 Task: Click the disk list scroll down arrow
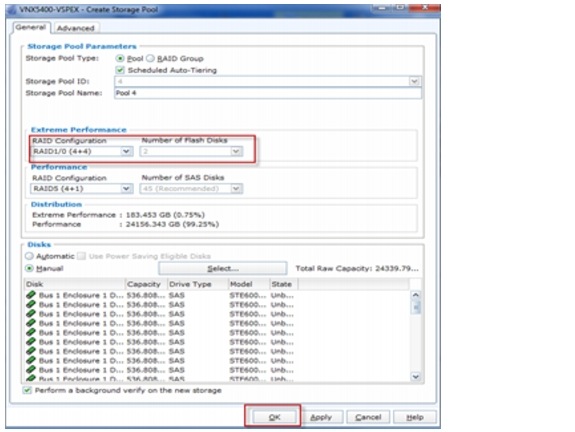click(x=415, y=376)
